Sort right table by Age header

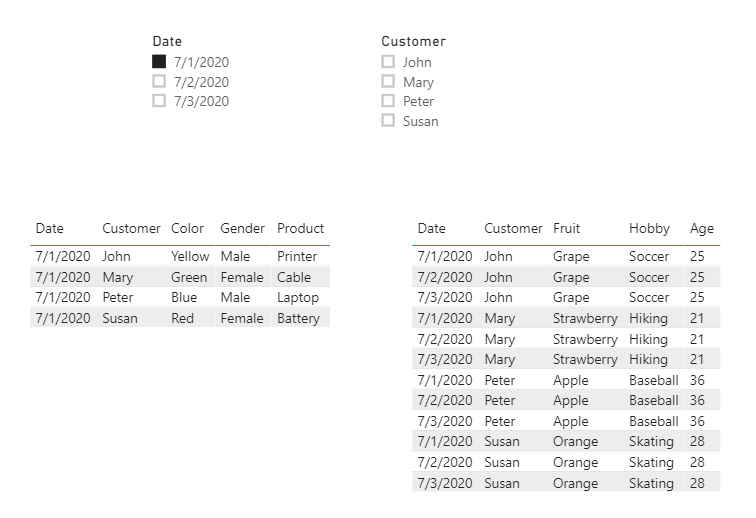pos(702,228)
